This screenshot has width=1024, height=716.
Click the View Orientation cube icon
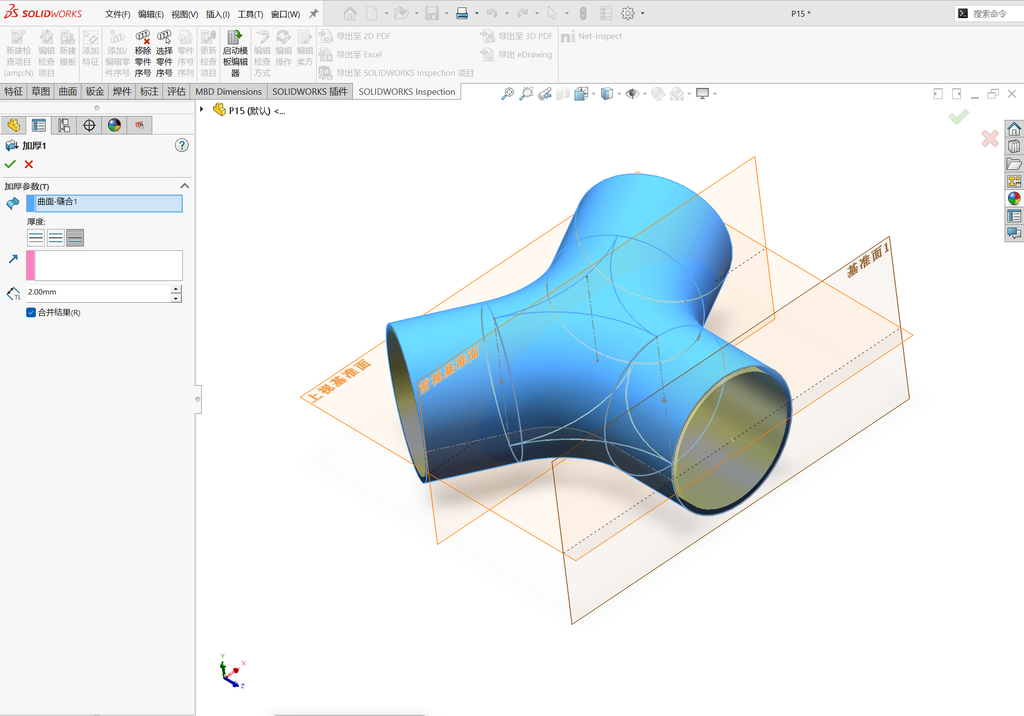(581, 94)
